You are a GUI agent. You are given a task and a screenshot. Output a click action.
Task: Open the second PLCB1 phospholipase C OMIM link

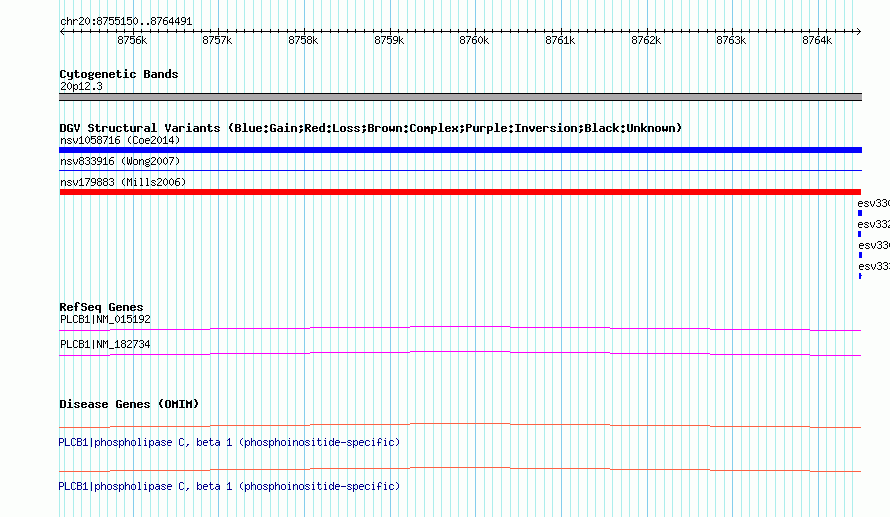[229, 487]
